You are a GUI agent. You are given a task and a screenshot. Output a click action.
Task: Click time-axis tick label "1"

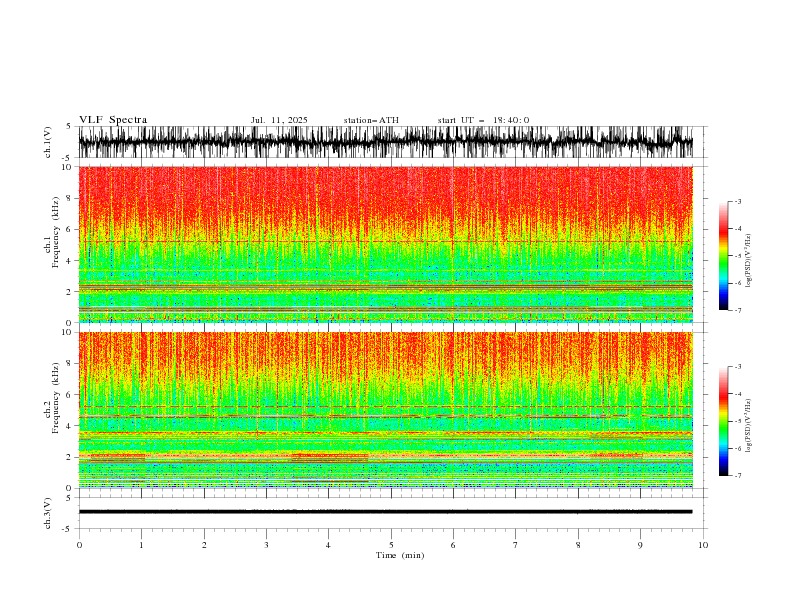(141, 545)
